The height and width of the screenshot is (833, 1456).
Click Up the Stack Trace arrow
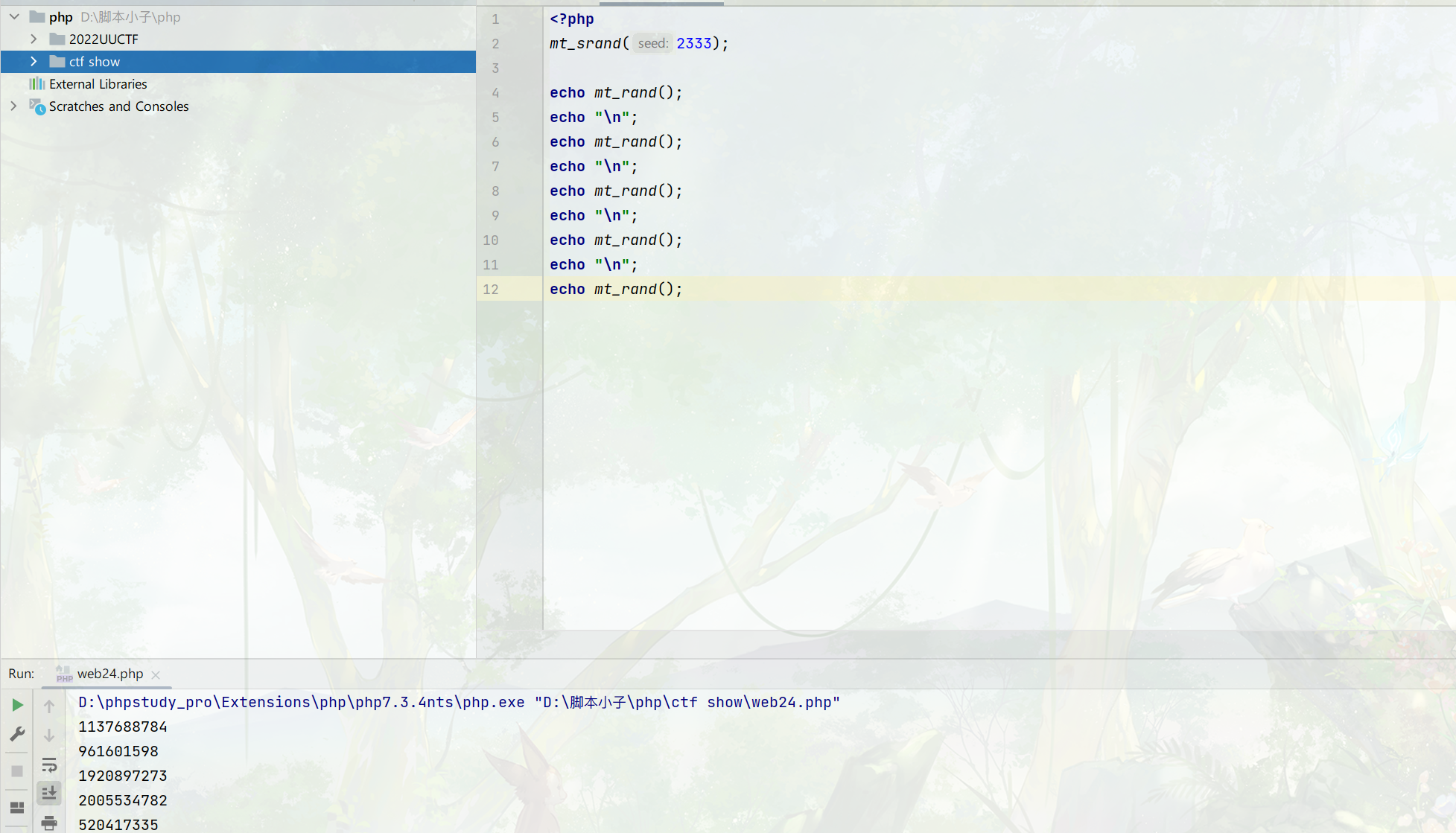click(x=49, y=706)
